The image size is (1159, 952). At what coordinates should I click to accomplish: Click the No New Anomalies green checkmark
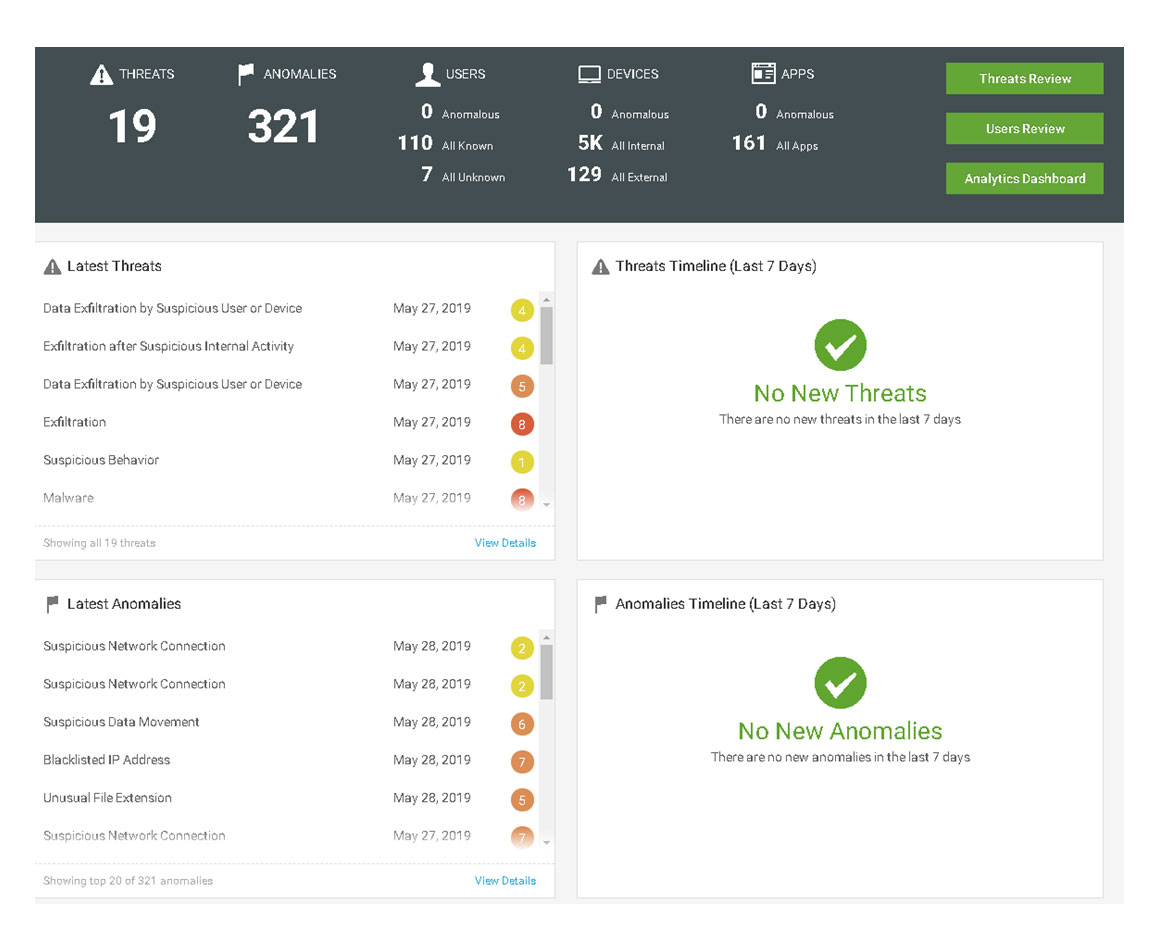point(840,683)
